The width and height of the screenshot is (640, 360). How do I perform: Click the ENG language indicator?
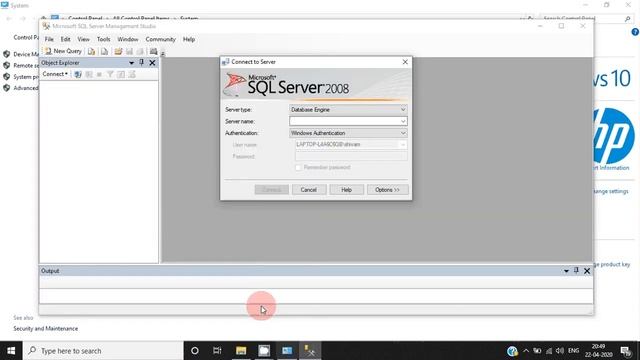tap(573, 351)
